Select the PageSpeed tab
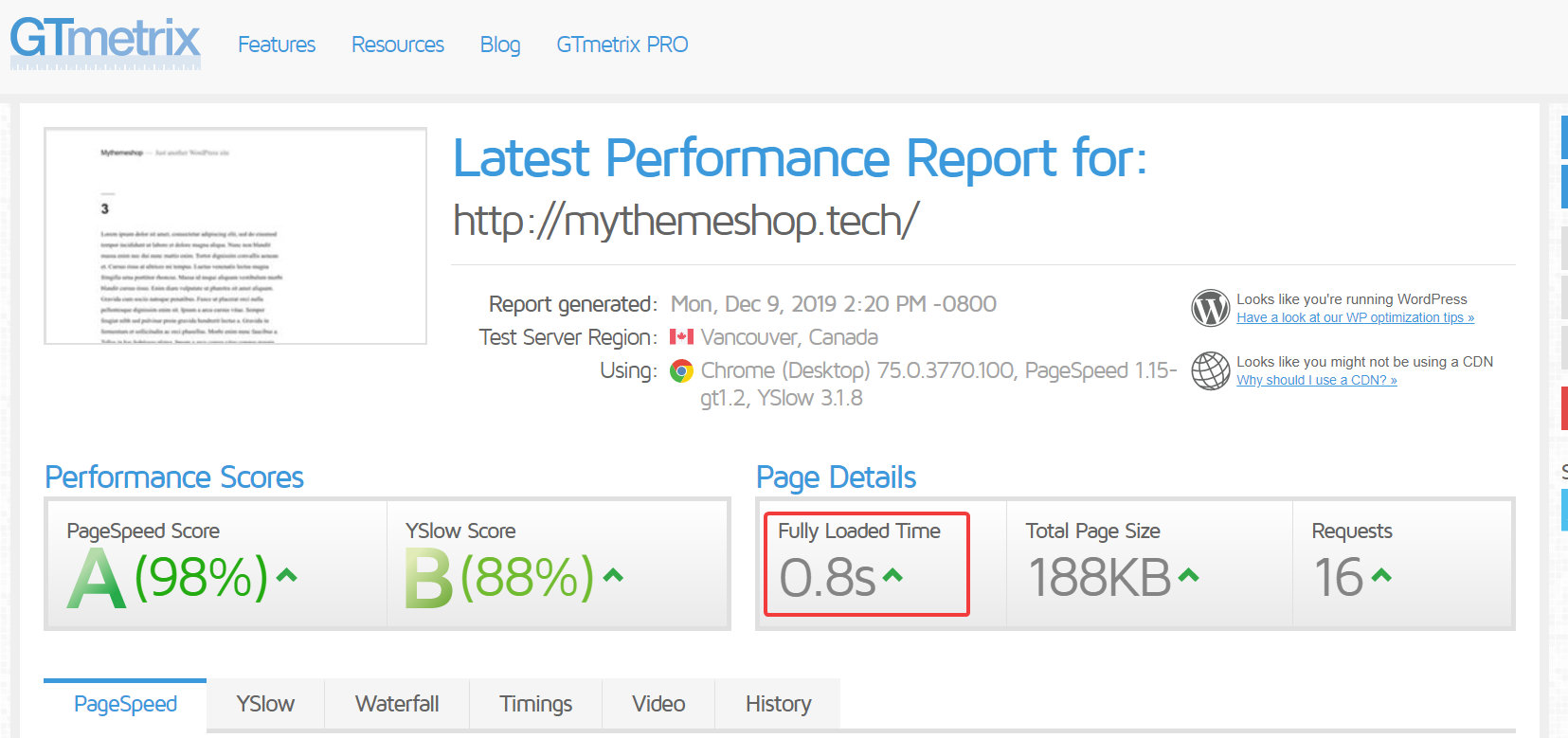This screenshot has width=1568, height=738. [125, 704]
